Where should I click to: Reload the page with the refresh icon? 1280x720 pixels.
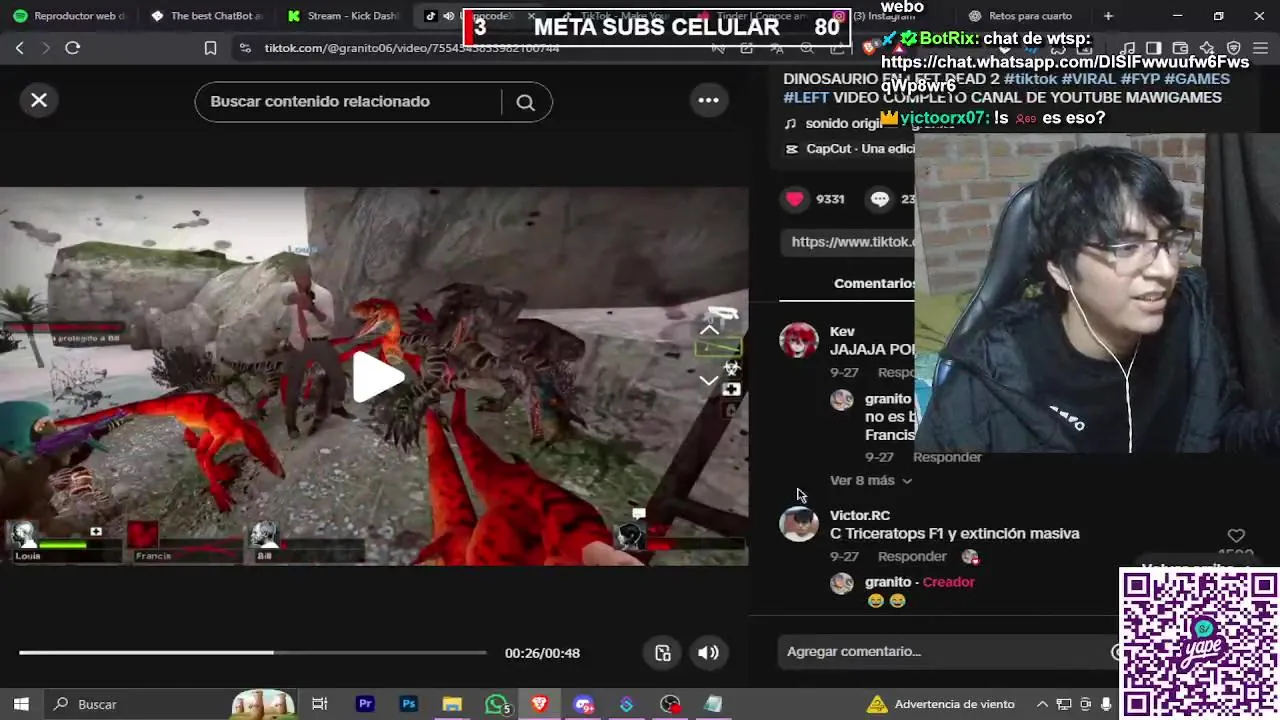[72, 48]
